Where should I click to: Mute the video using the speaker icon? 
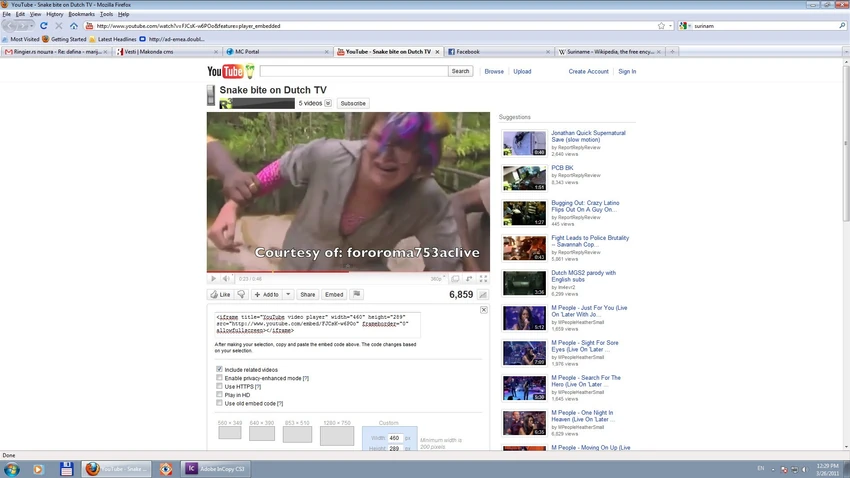click(226, 279)
